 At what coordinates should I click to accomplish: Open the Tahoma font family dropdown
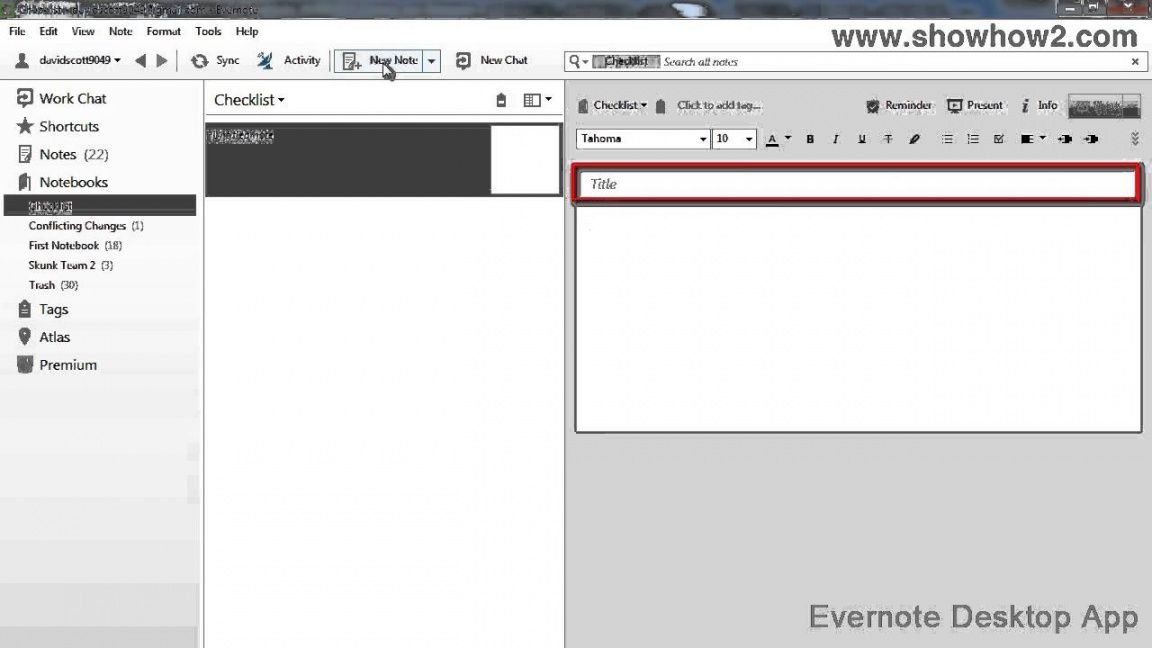[x=703, y=140]
